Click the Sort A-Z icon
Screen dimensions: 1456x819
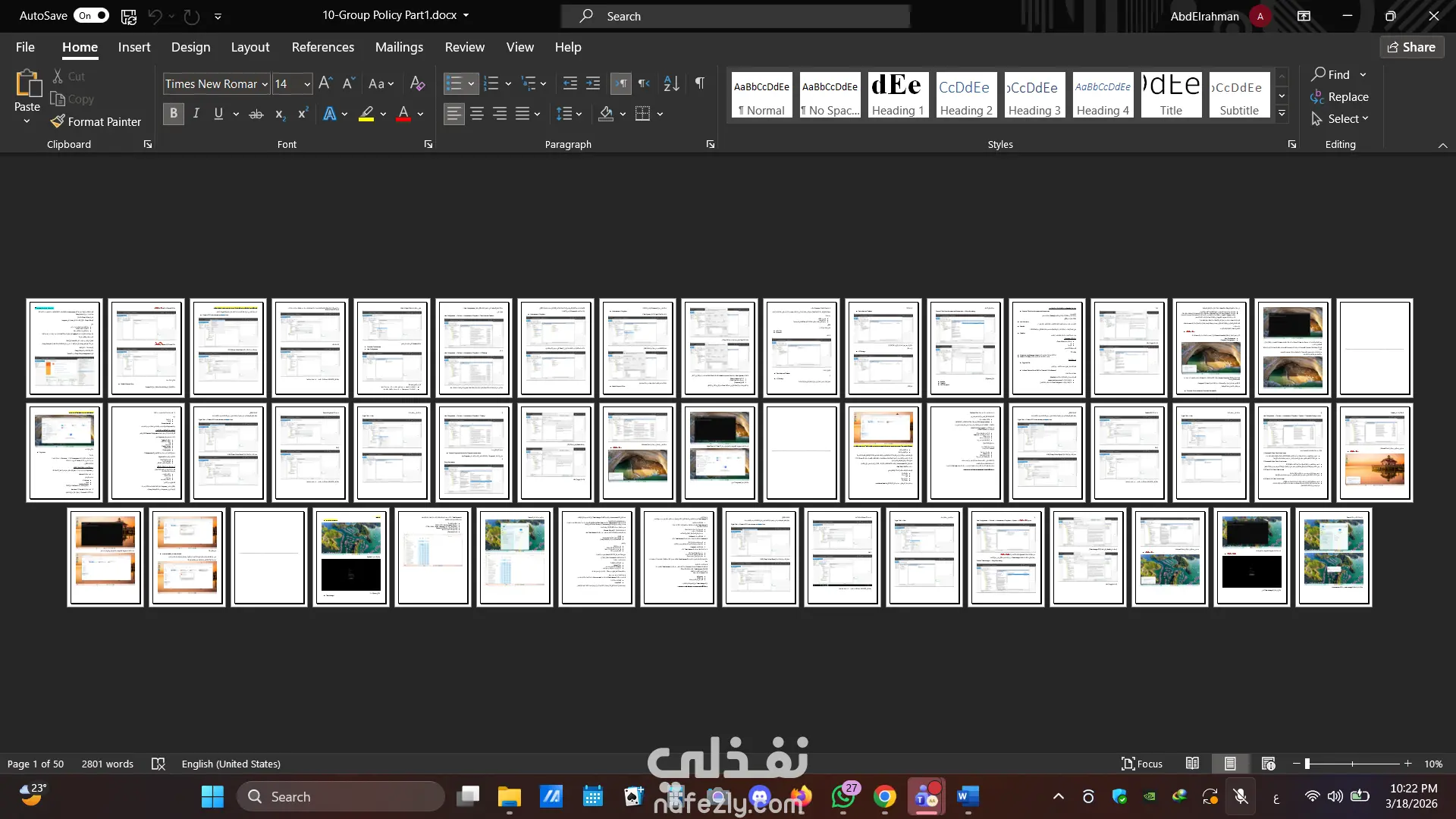tap(671, 83)
